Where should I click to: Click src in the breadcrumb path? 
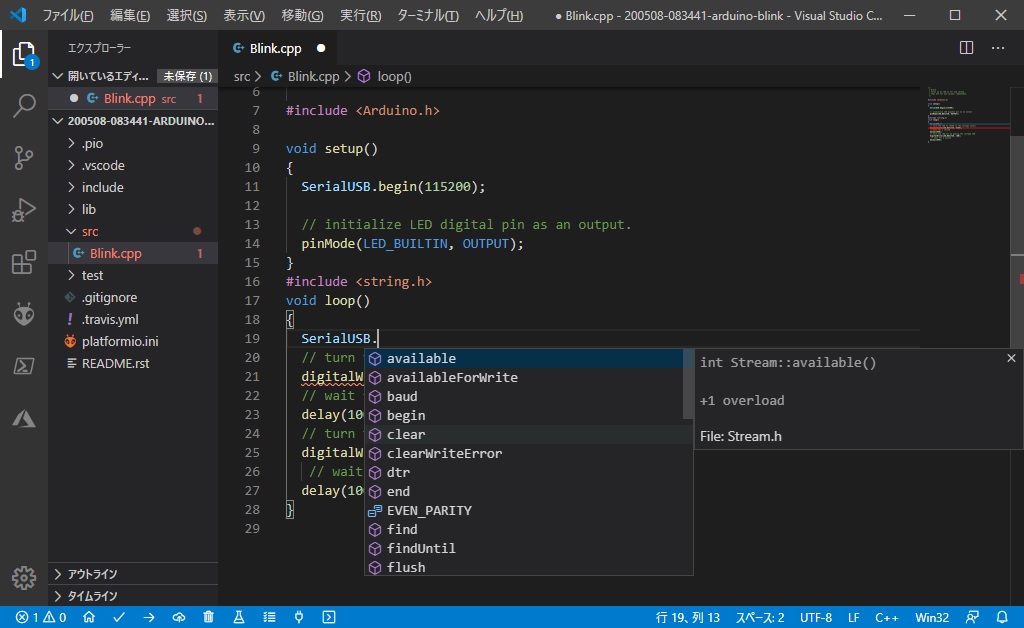click(242, 76)
